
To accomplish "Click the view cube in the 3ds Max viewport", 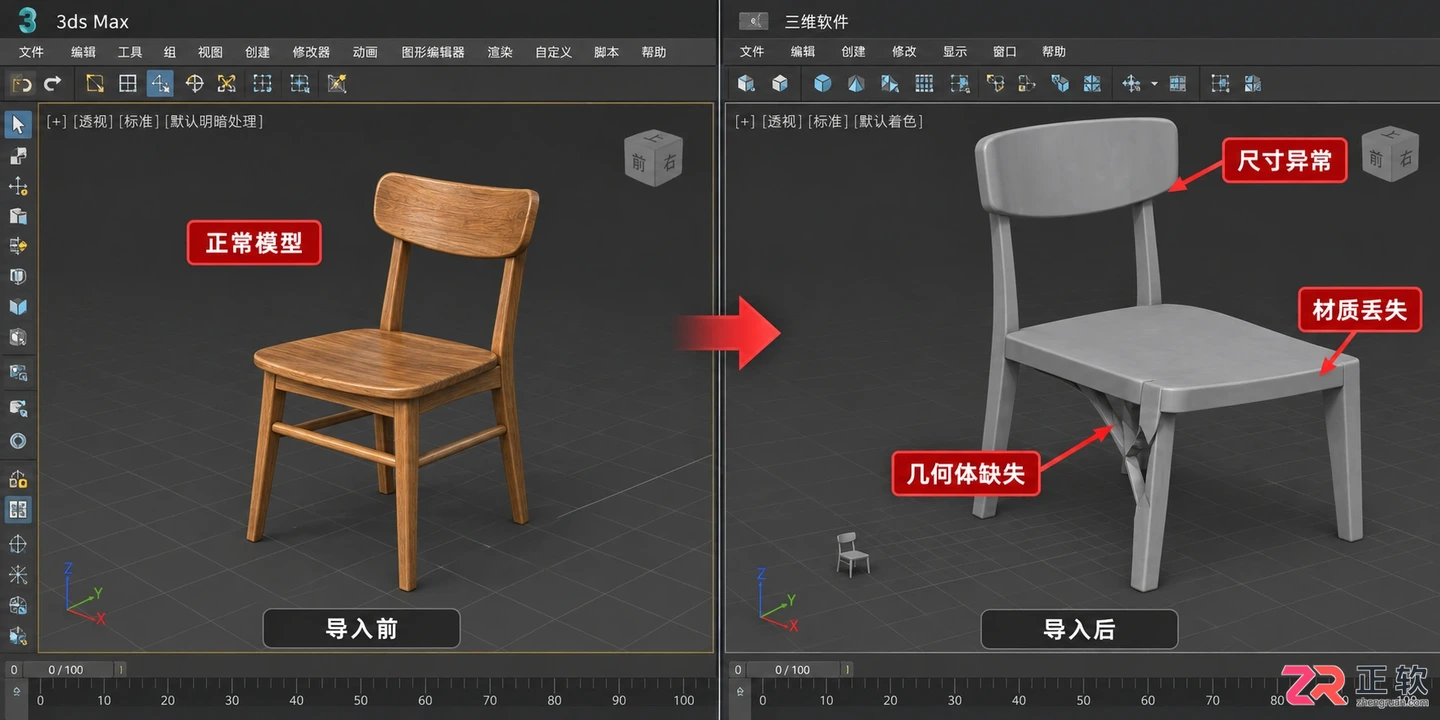I will click(x=653, y=158).
